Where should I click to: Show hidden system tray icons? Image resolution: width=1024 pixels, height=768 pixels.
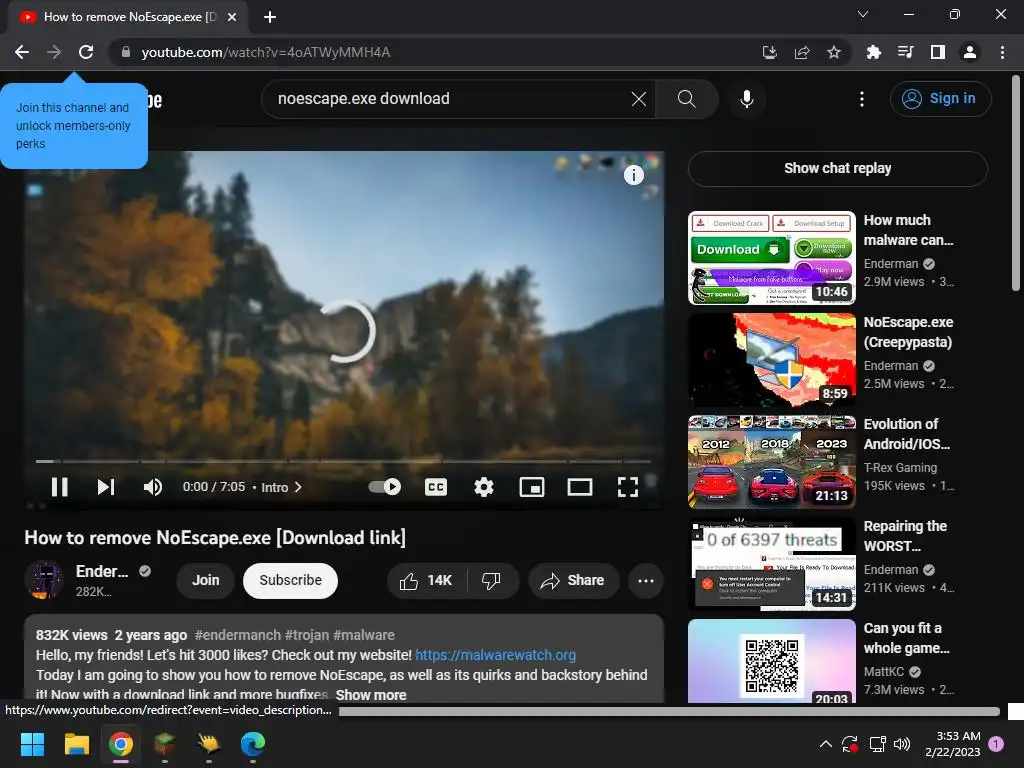825,744
